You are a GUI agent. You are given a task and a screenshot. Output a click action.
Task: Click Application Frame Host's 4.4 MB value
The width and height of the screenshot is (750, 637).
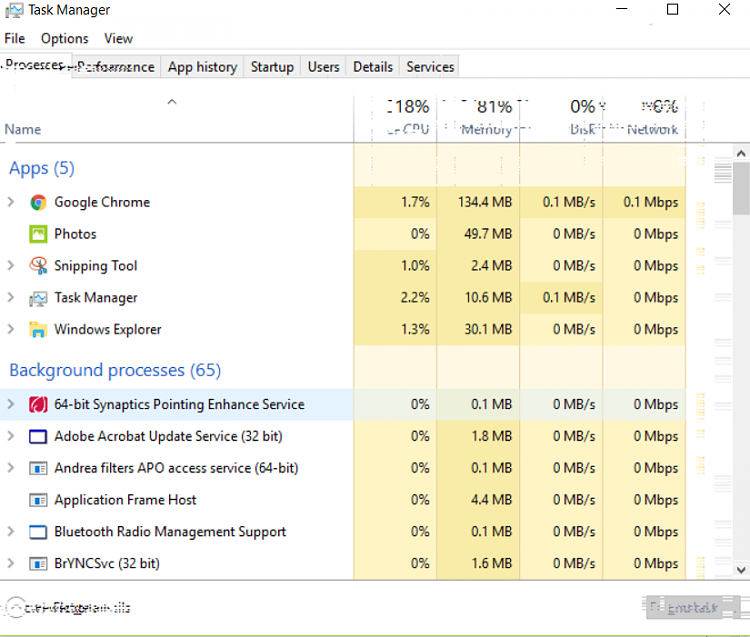[491, 500]
